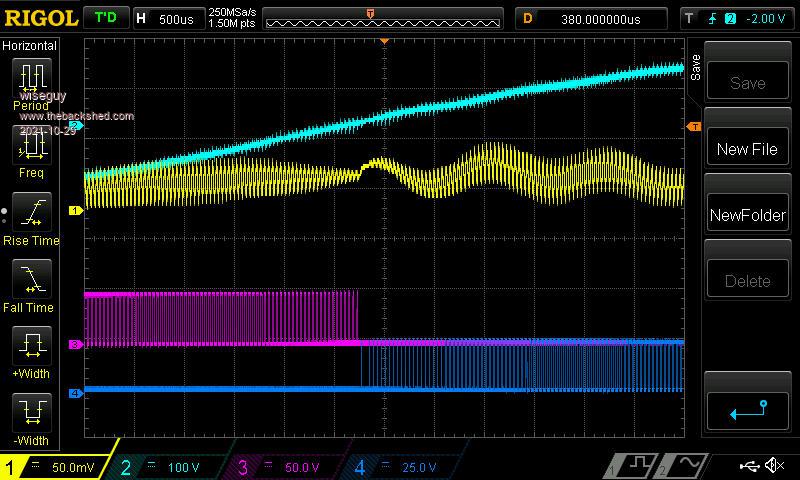800x480 pixels.
Task: Select the channel 3 50.0 V tab
Action: tap(290, 467)
